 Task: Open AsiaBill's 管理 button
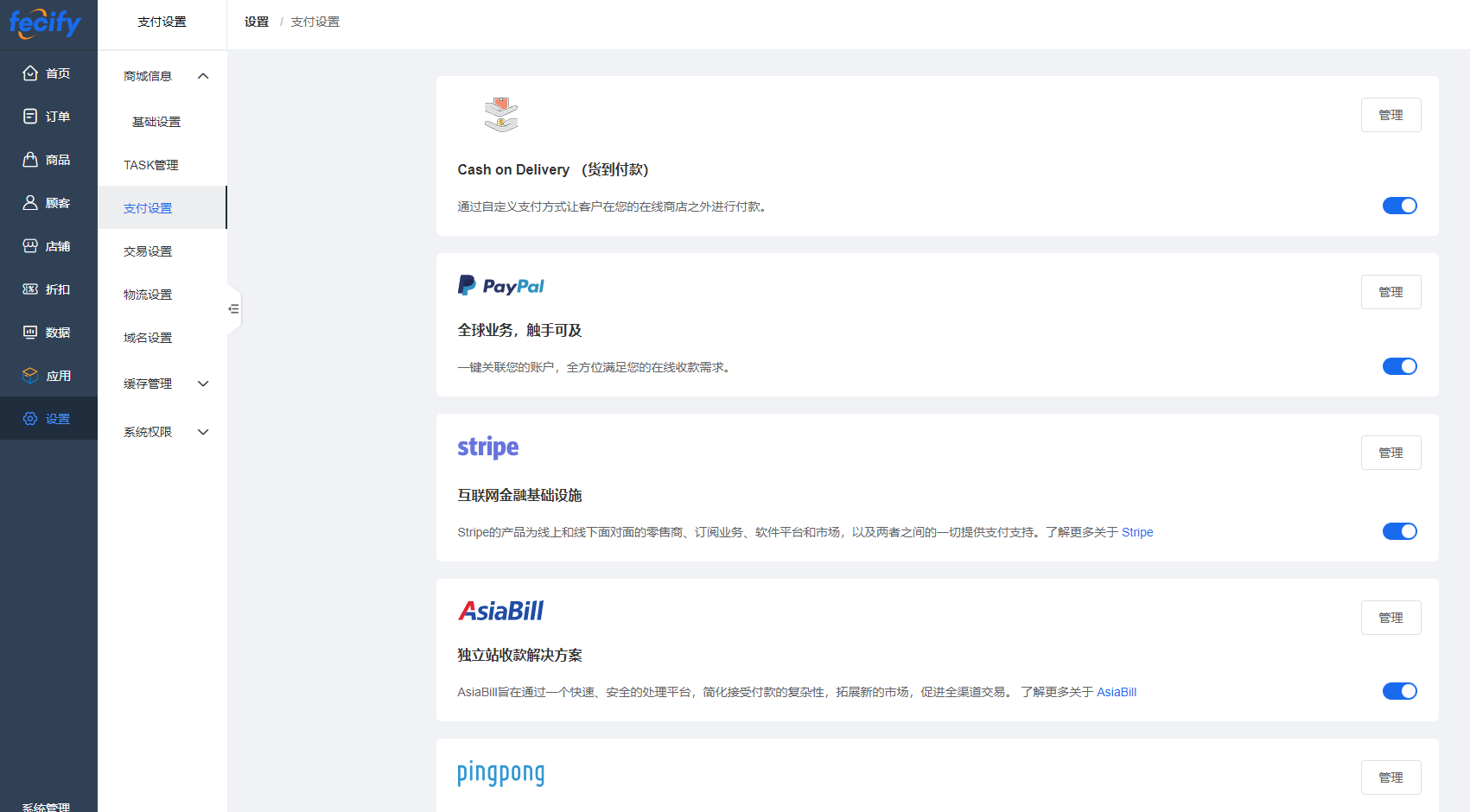pyautogui.click(x=1391, y=618)
